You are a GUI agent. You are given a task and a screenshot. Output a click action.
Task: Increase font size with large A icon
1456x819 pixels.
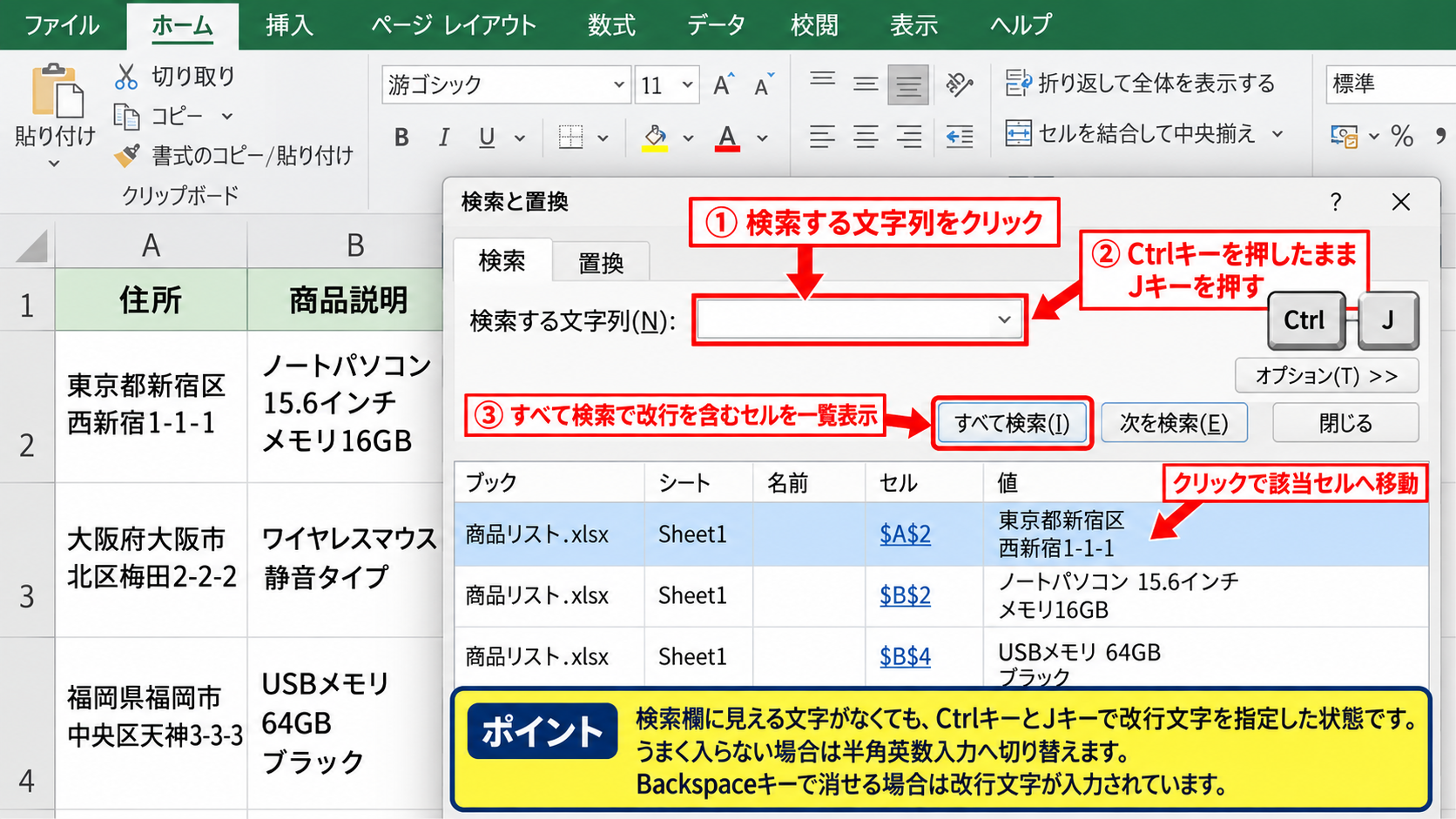click(x=723, y=84)
